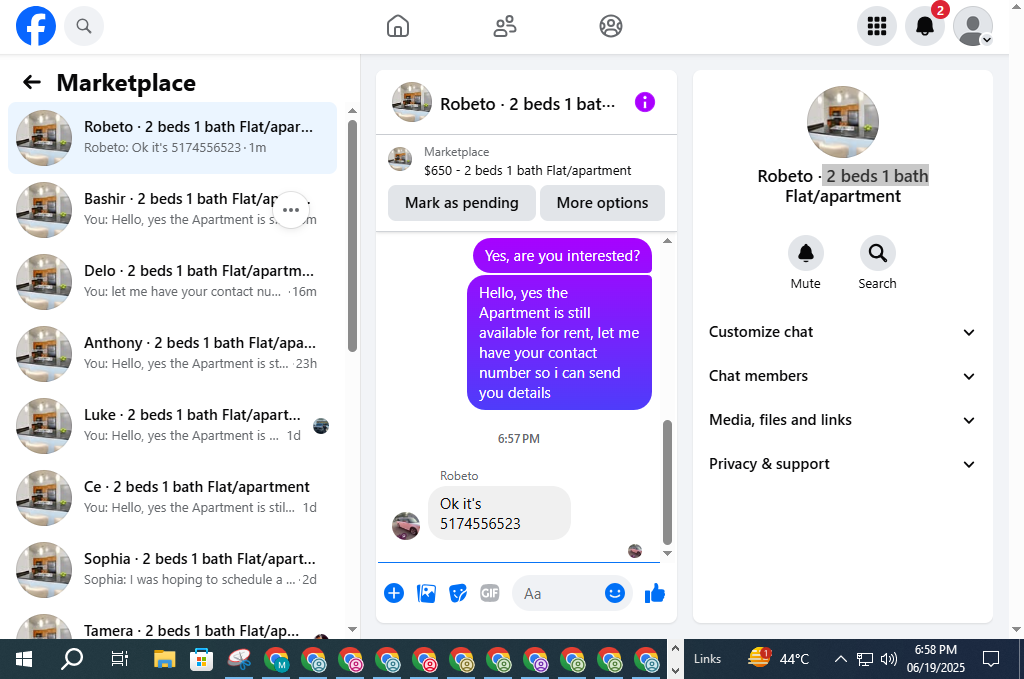
Task: Expand the Chat members section
Action: (x=842, y=376)
